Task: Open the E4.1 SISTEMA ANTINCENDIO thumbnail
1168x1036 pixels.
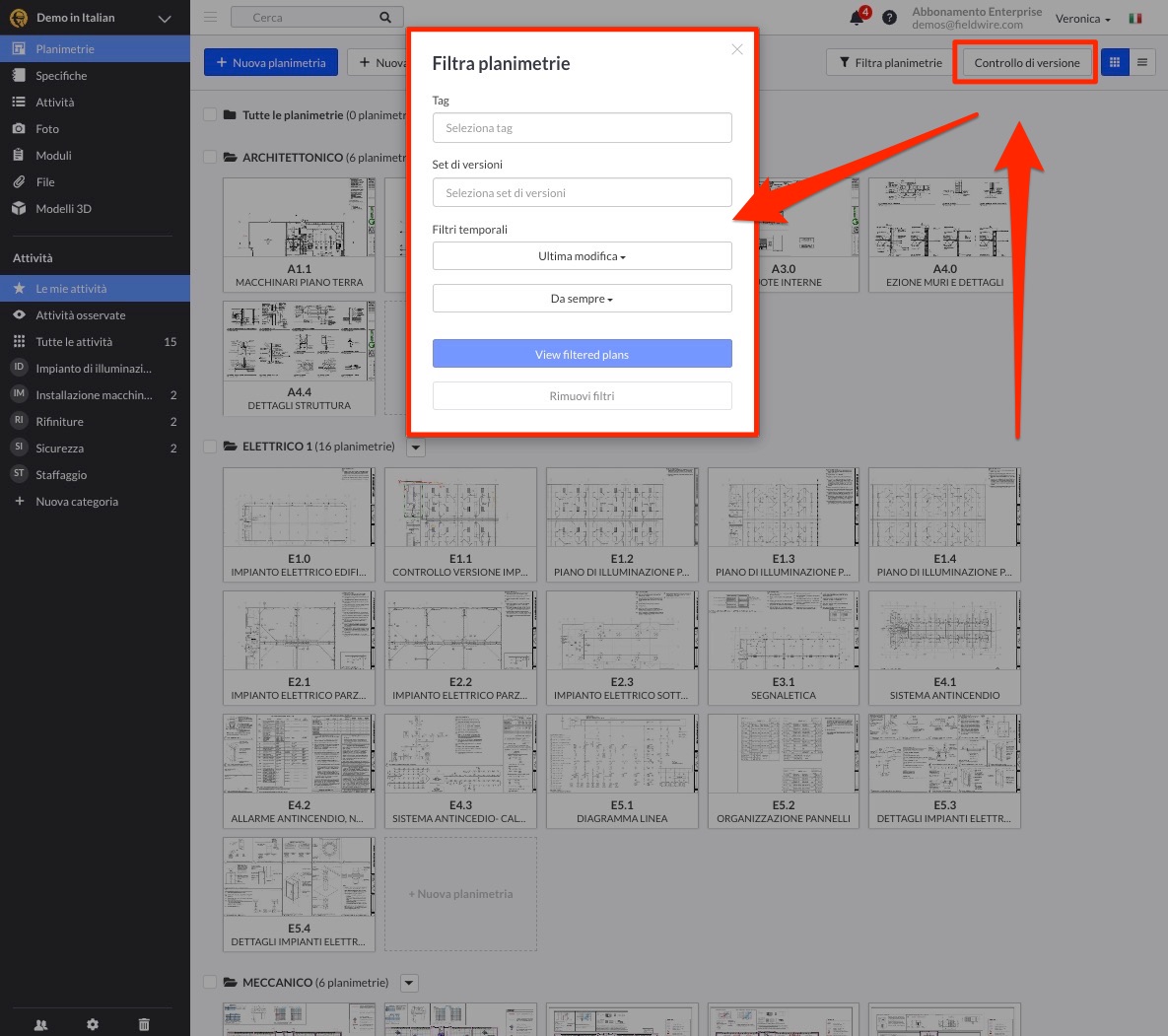Action: [944, 648]
